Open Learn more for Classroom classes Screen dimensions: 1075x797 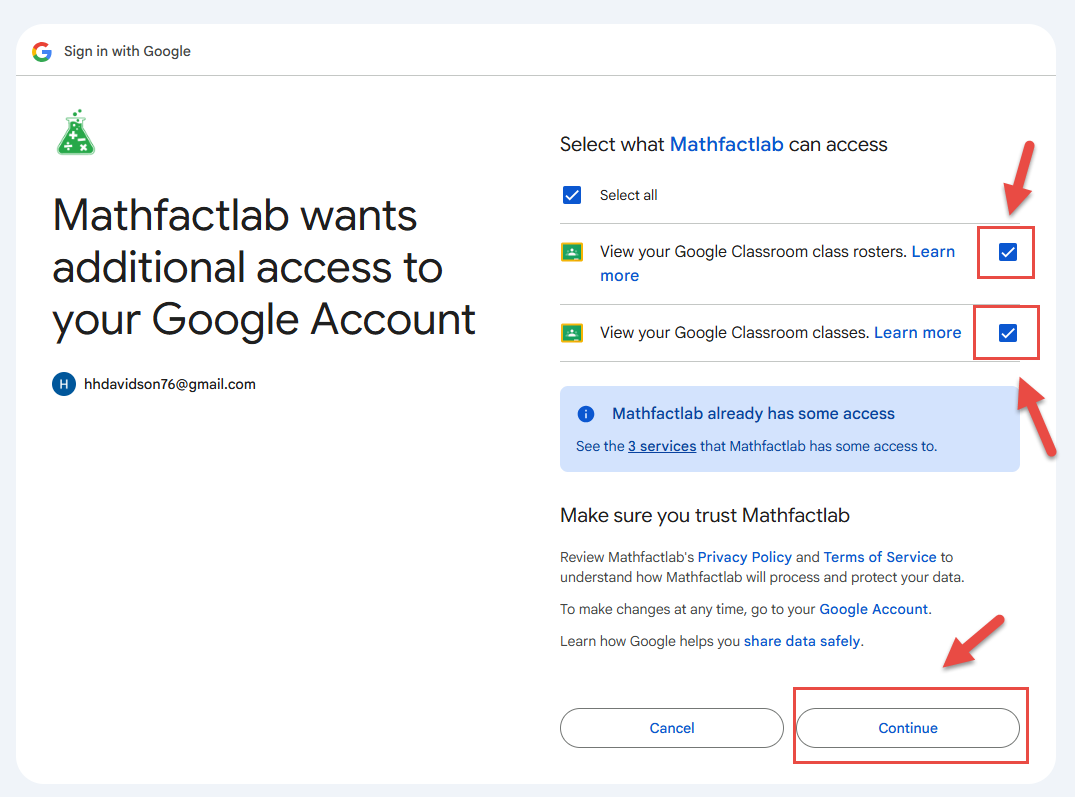917,333
